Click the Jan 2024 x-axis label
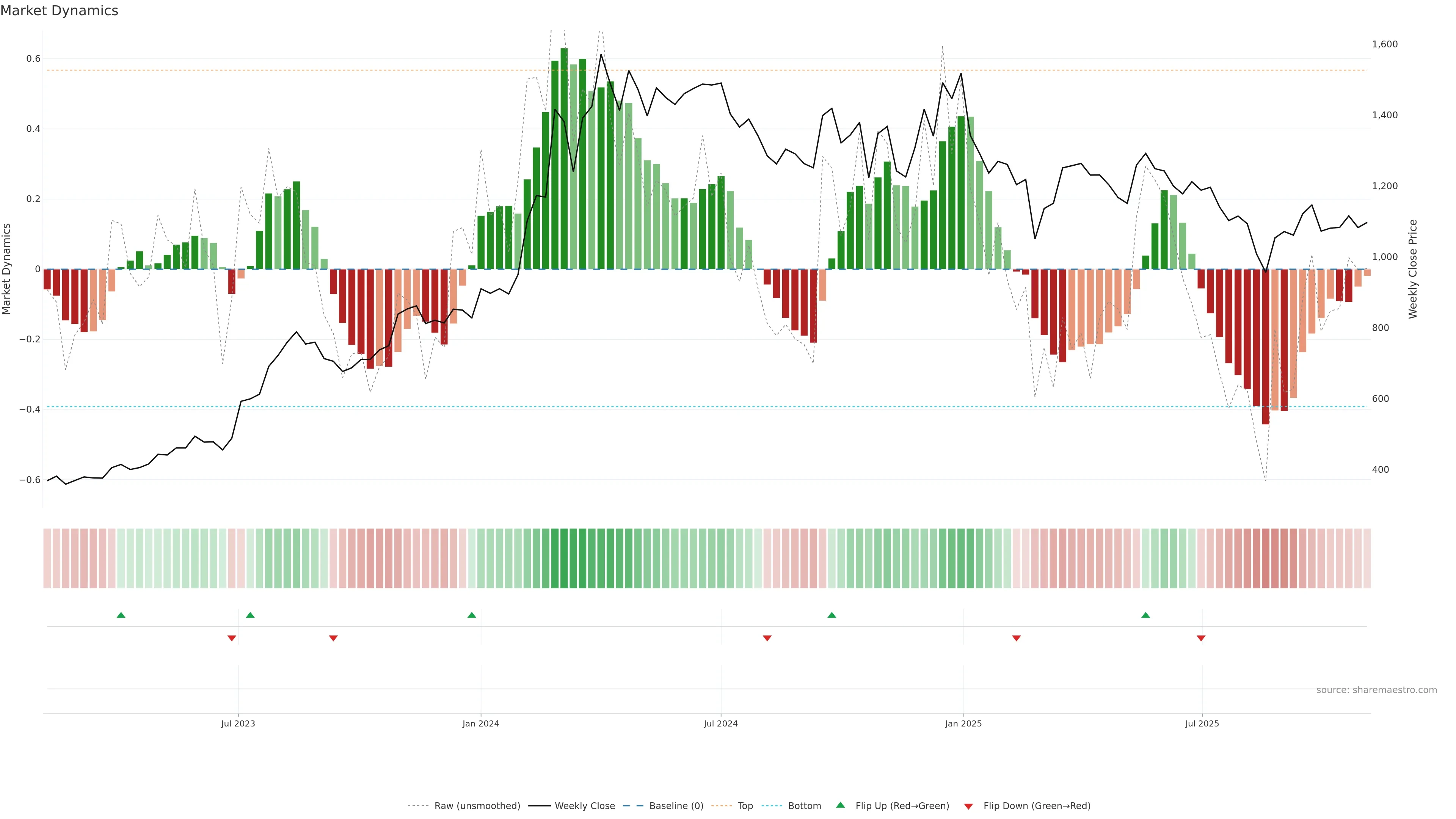 pyautogui.click(x=480, y=724)
